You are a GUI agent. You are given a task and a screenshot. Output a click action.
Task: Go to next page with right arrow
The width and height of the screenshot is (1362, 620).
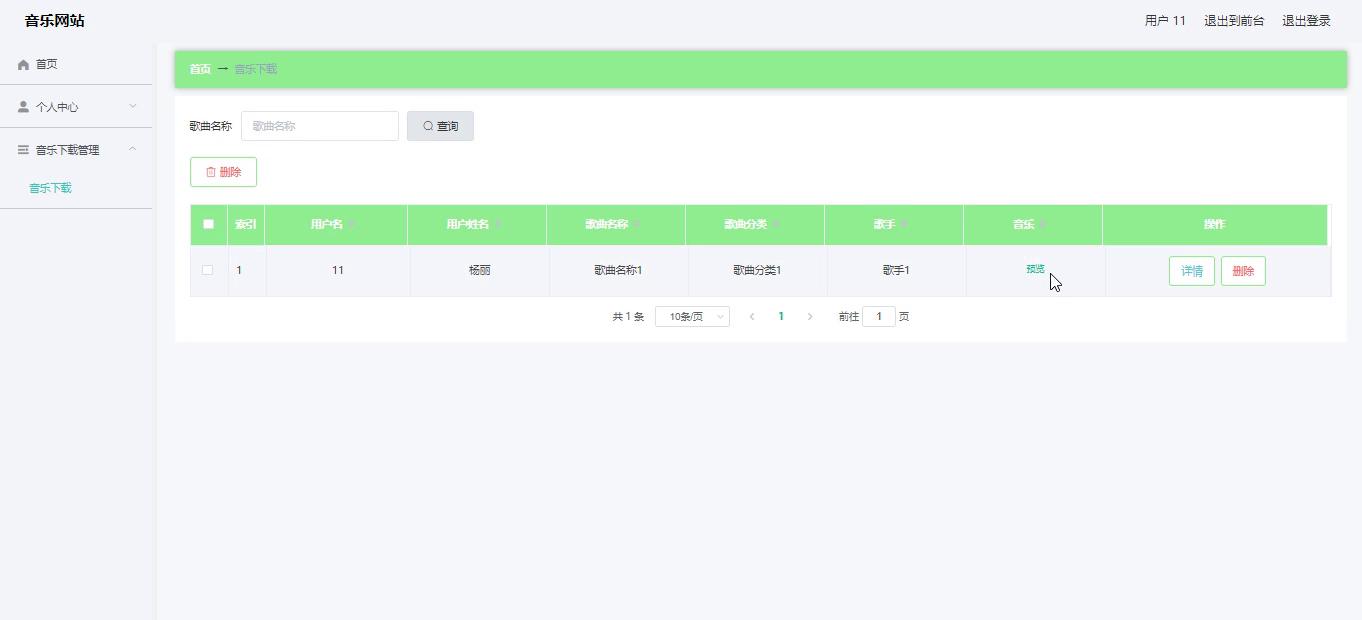810,317
